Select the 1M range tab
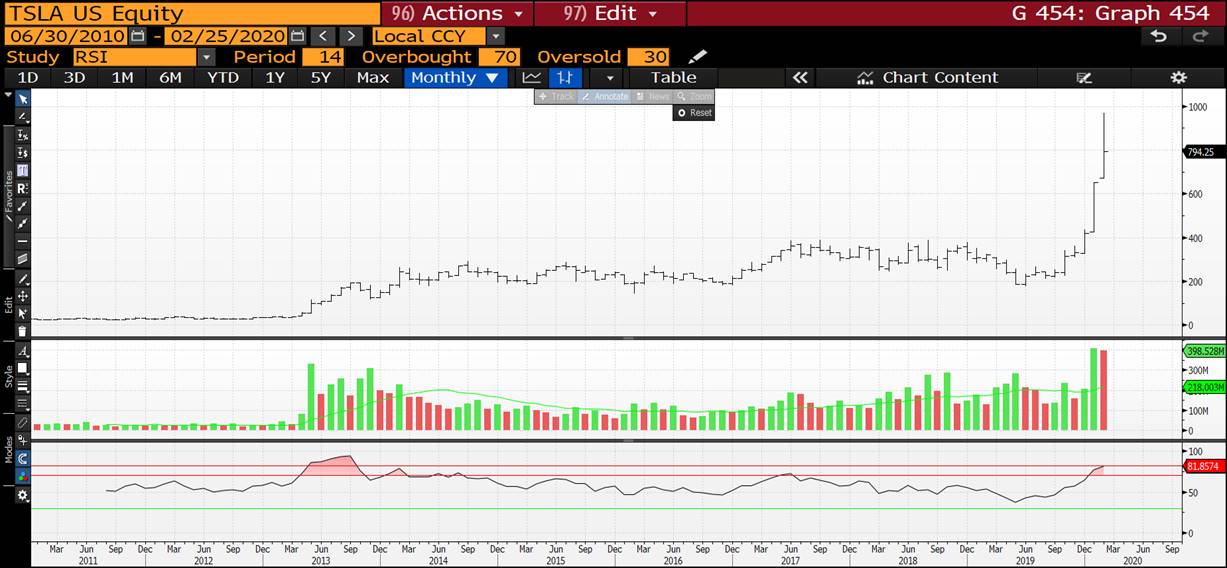The image size is (1227, 568). point(122,77)
